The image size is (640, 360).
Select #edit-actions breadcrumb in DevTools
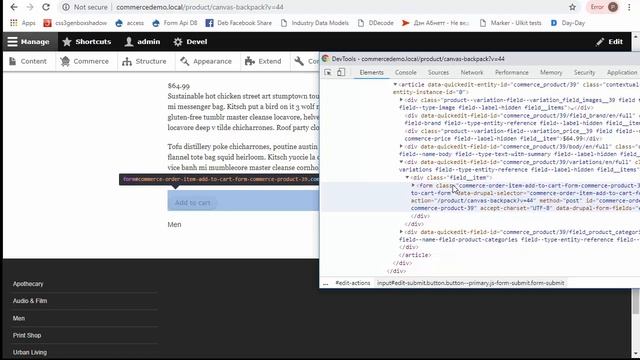(353, 283)
